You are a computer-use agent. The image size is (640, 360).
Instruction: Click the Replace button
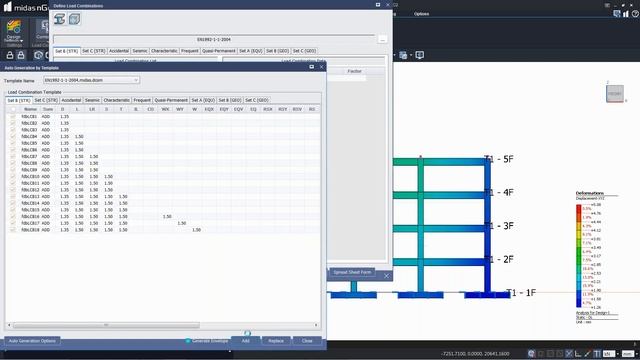click(x=276, y=341)
